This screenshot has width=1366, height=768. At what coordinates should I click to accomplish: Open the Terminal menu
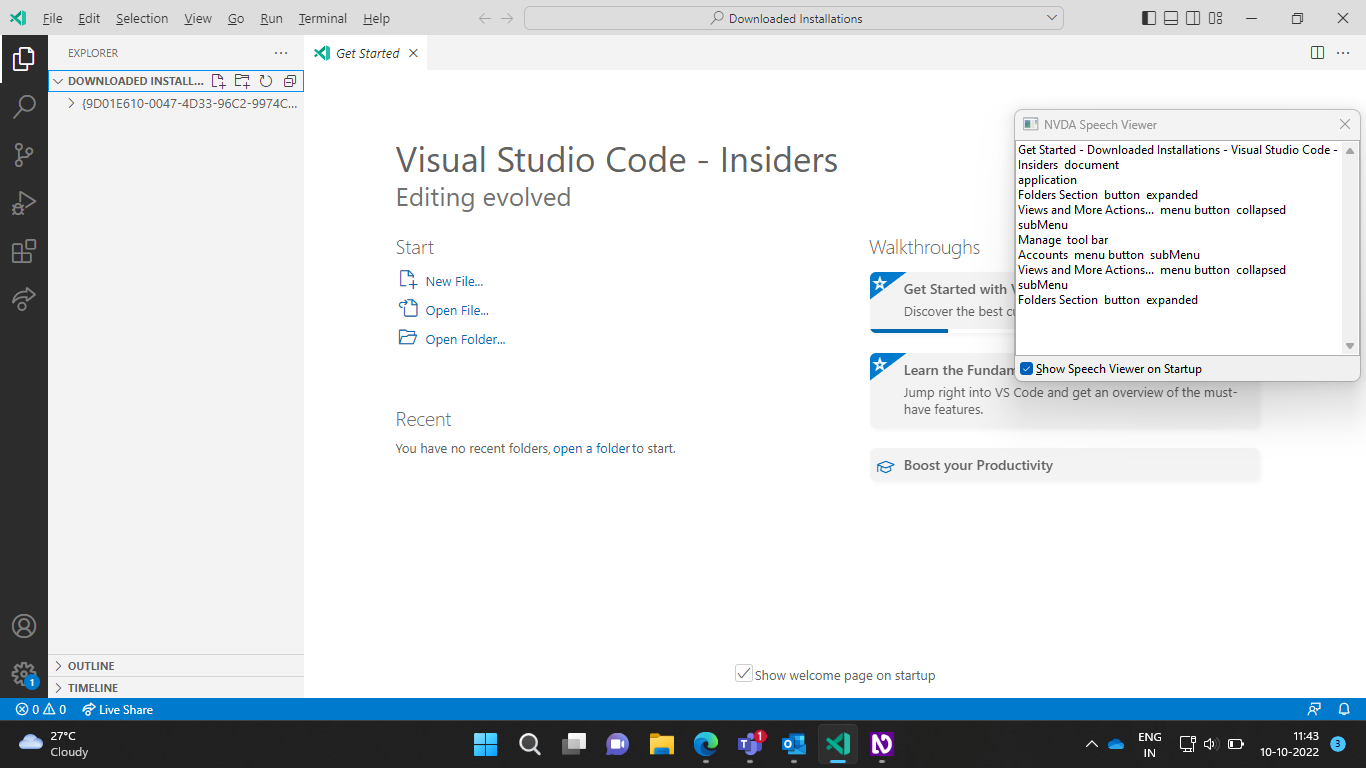tap(322, 18)
